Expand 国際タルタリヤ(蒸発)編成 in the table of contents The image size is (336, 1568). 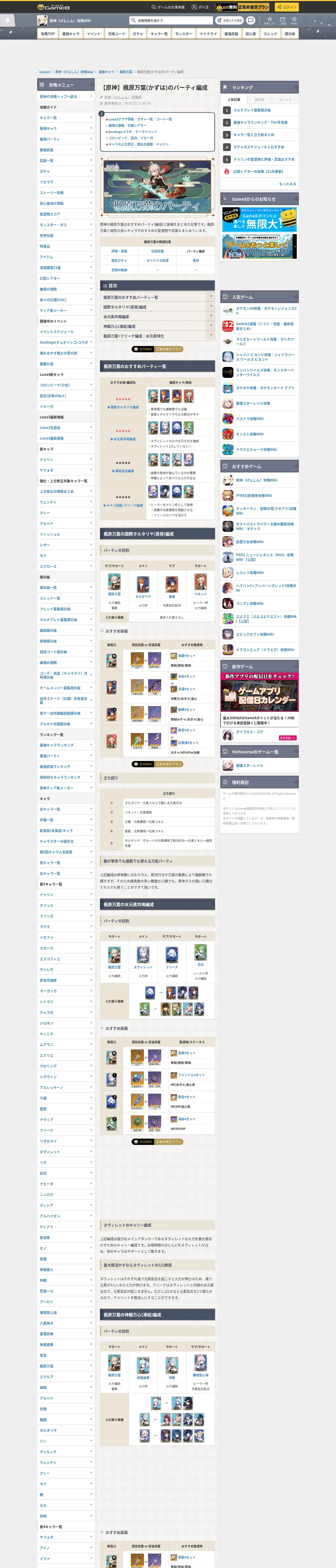(x=157, y=307)
